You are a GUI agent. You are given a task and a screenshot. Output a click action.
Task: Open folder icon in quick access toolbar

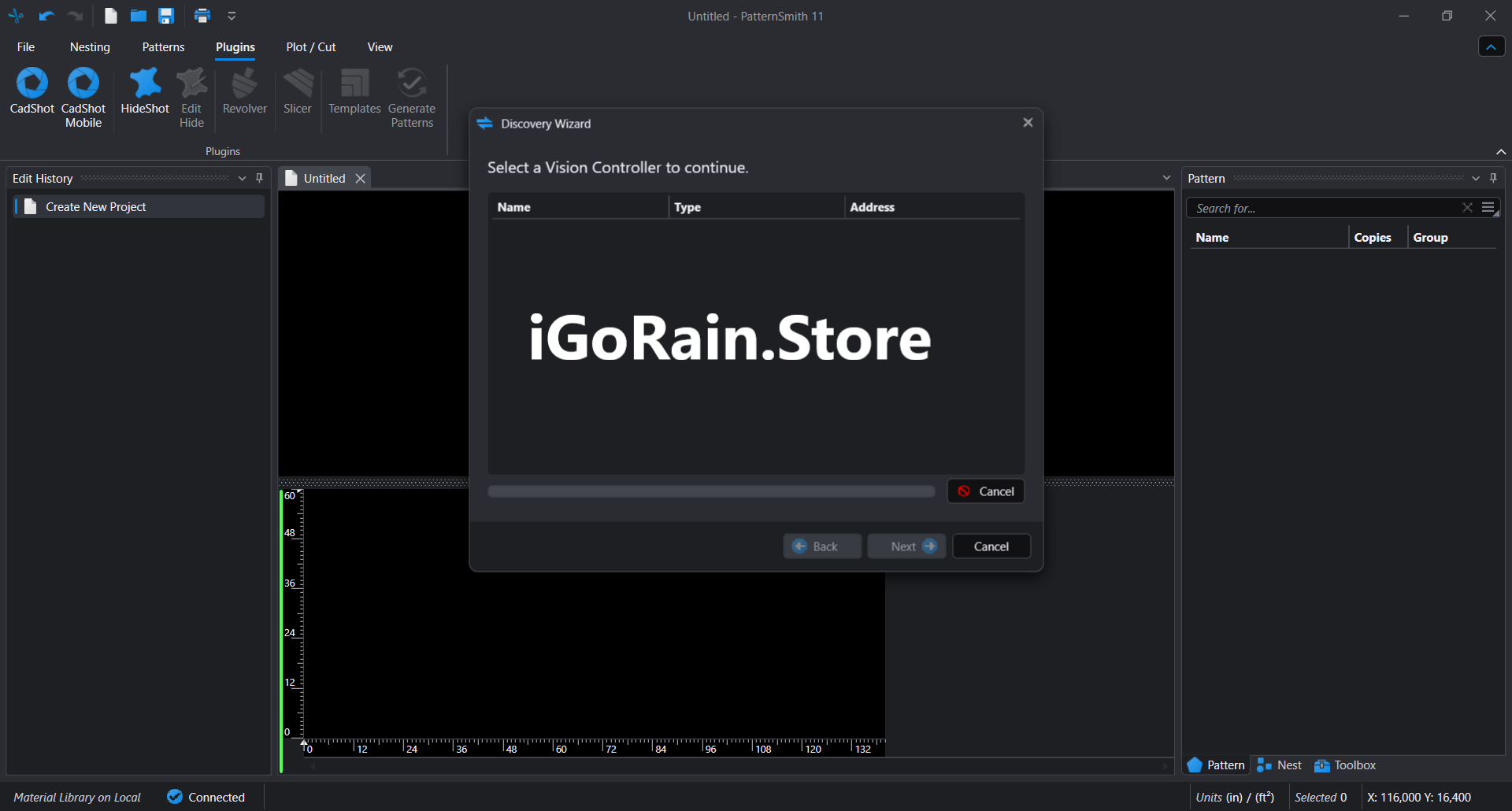[139, 16]
